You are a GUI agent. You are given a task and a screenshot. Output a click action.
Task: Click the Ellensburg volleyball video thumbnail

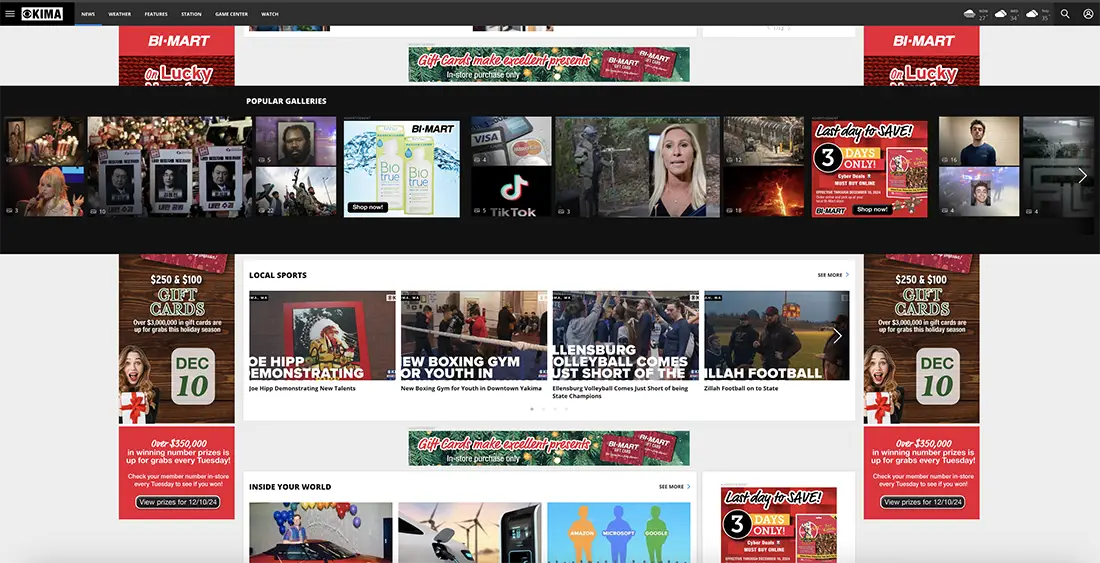point(626,336)
